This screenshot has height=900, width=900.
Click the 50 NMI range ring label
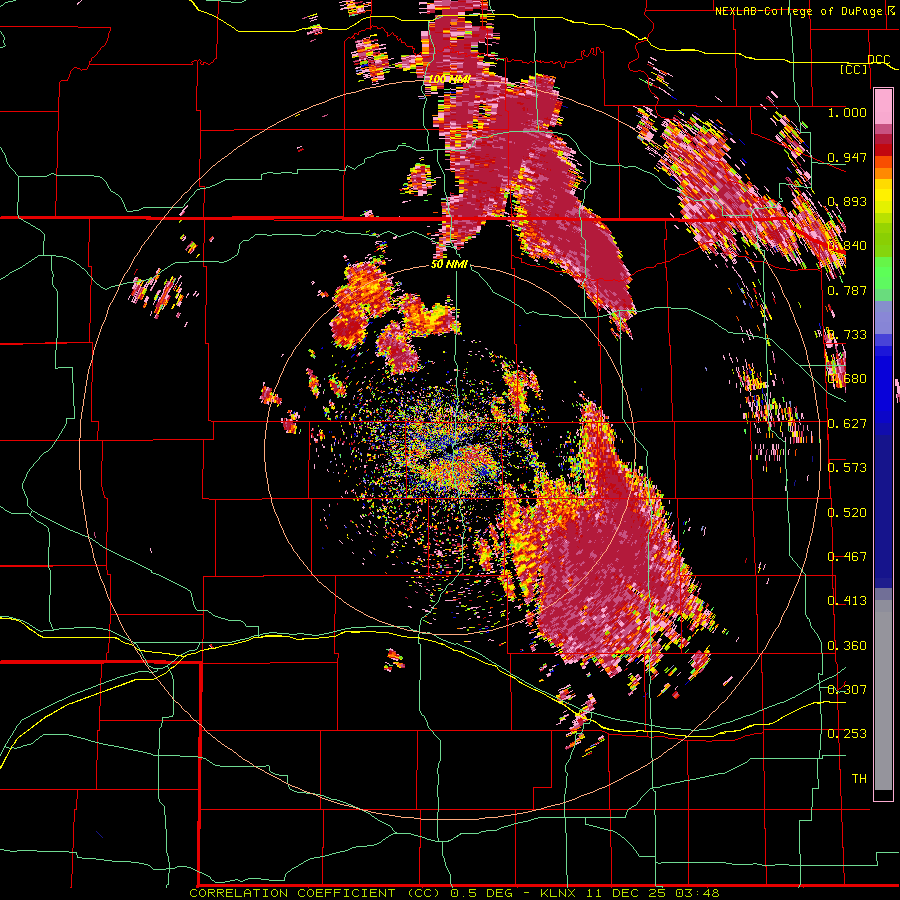click(x=449, y=265)
